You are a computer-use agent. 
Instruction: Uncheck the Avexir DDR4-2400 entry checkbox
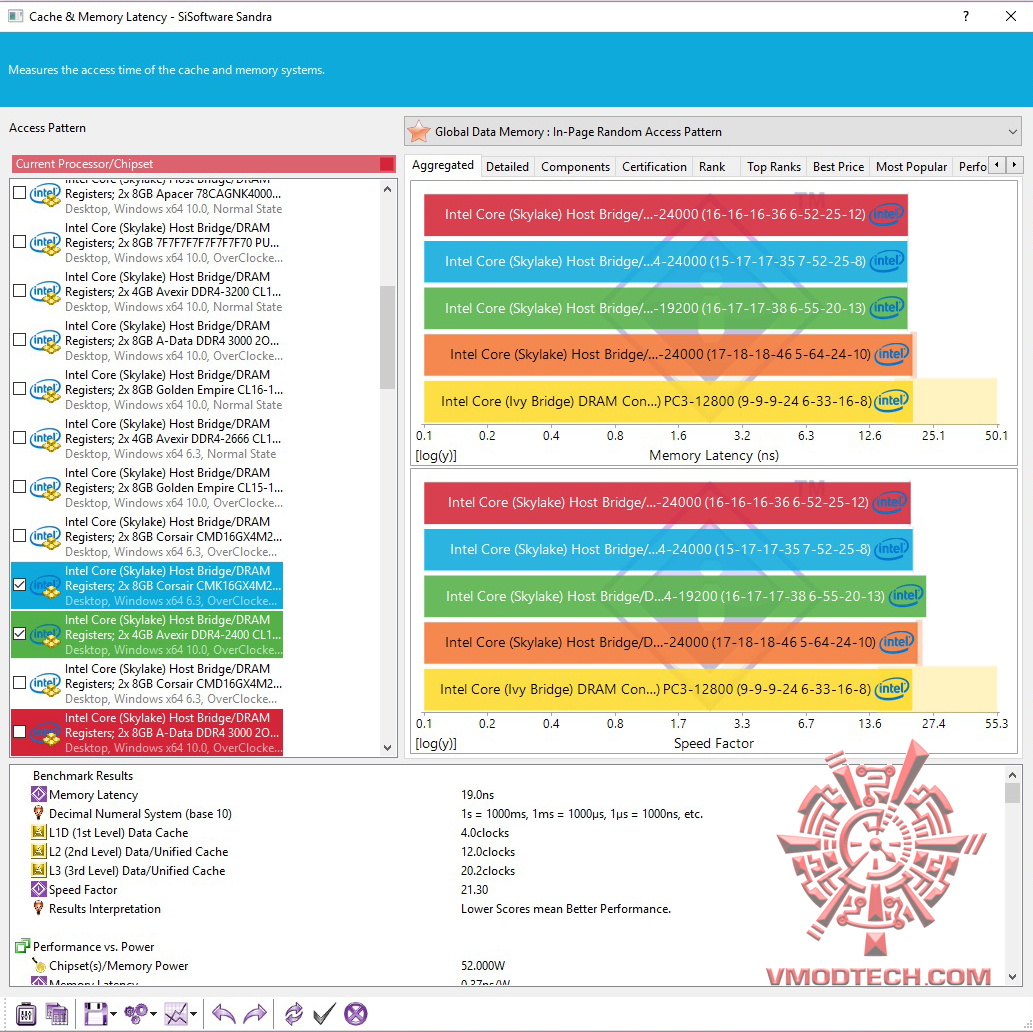(20, 633)
